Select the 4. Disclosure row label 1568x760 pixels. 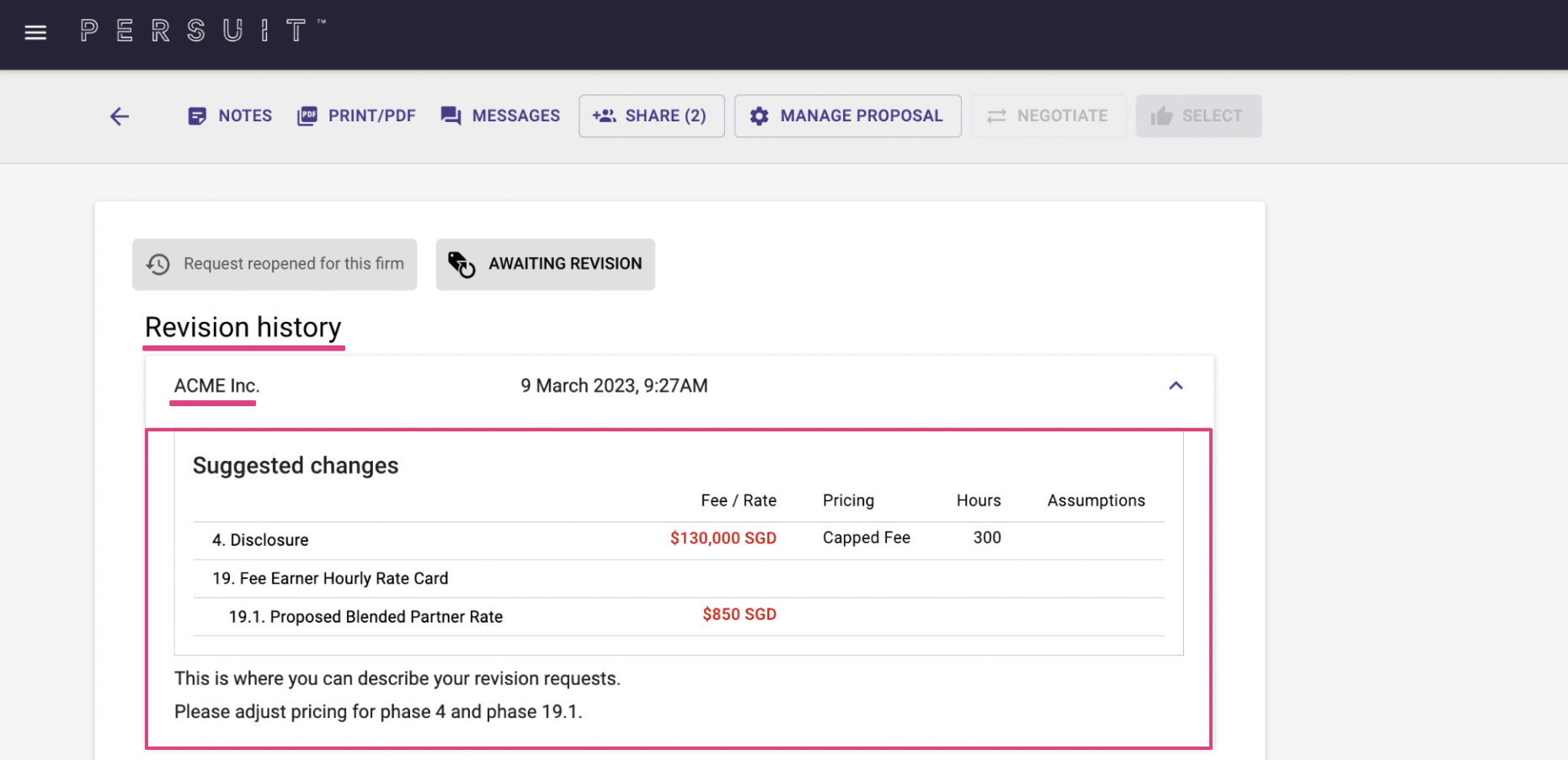point(260,540)
